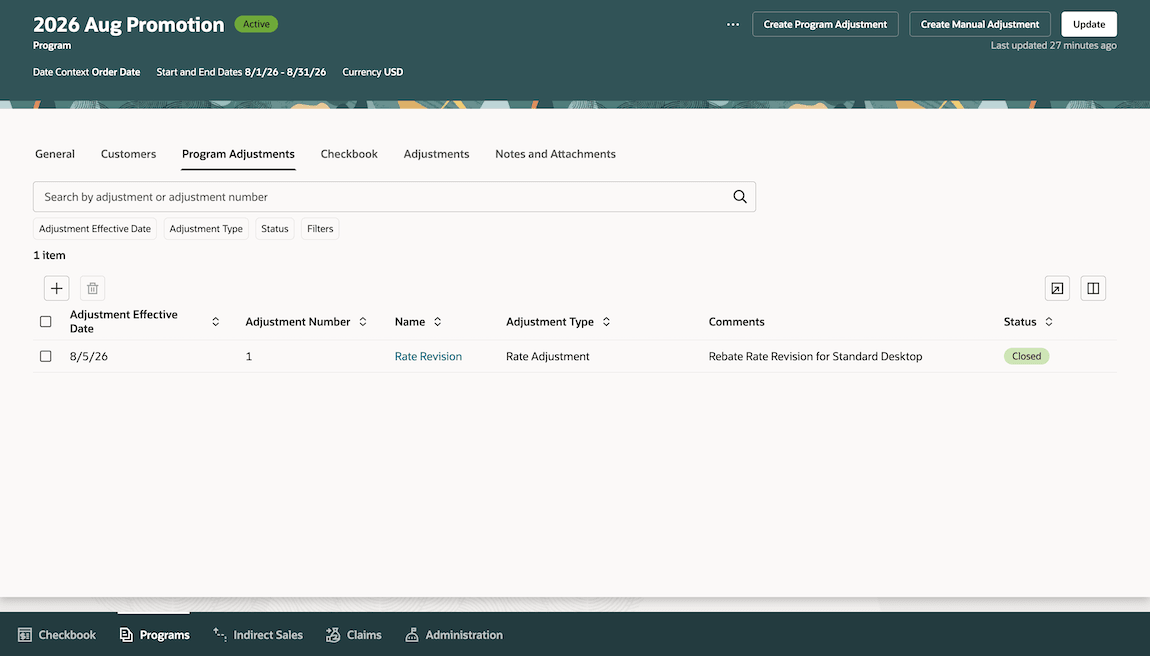Click the Update button
1150x656 pixels.
1089,24
